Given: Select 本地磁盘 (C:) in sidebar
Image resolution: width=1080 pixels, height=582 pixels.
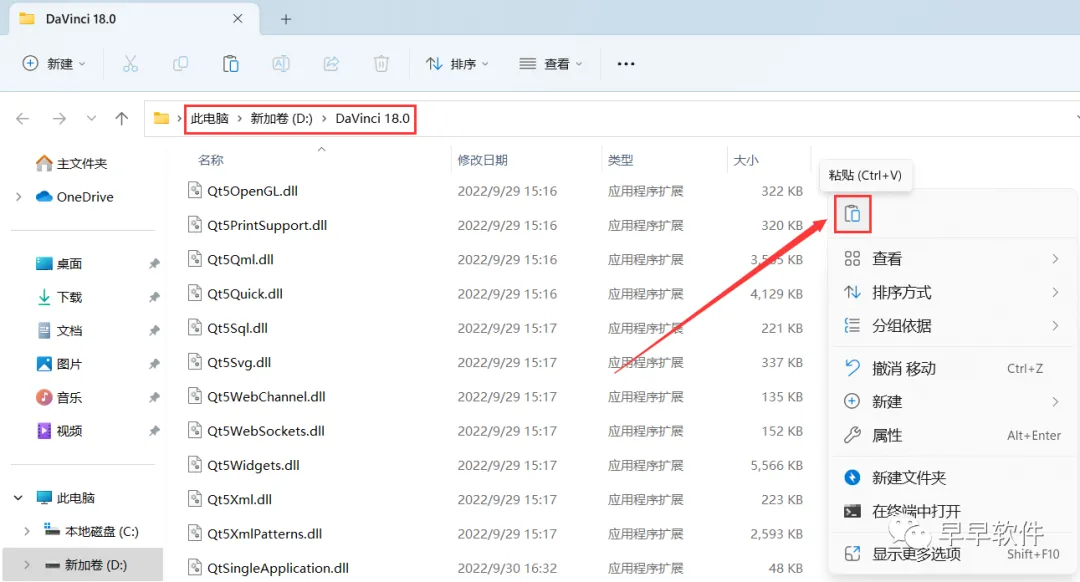Looking at the screenshot, I should click(x=91, y=531).
